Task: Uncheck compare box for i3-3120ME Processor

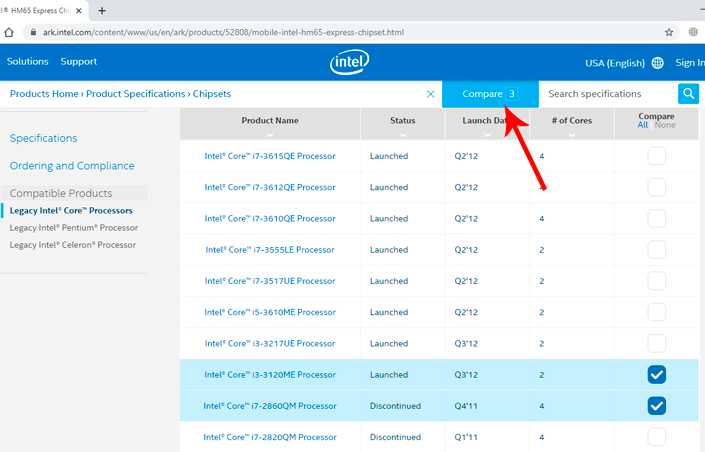Action: point(656,375)
